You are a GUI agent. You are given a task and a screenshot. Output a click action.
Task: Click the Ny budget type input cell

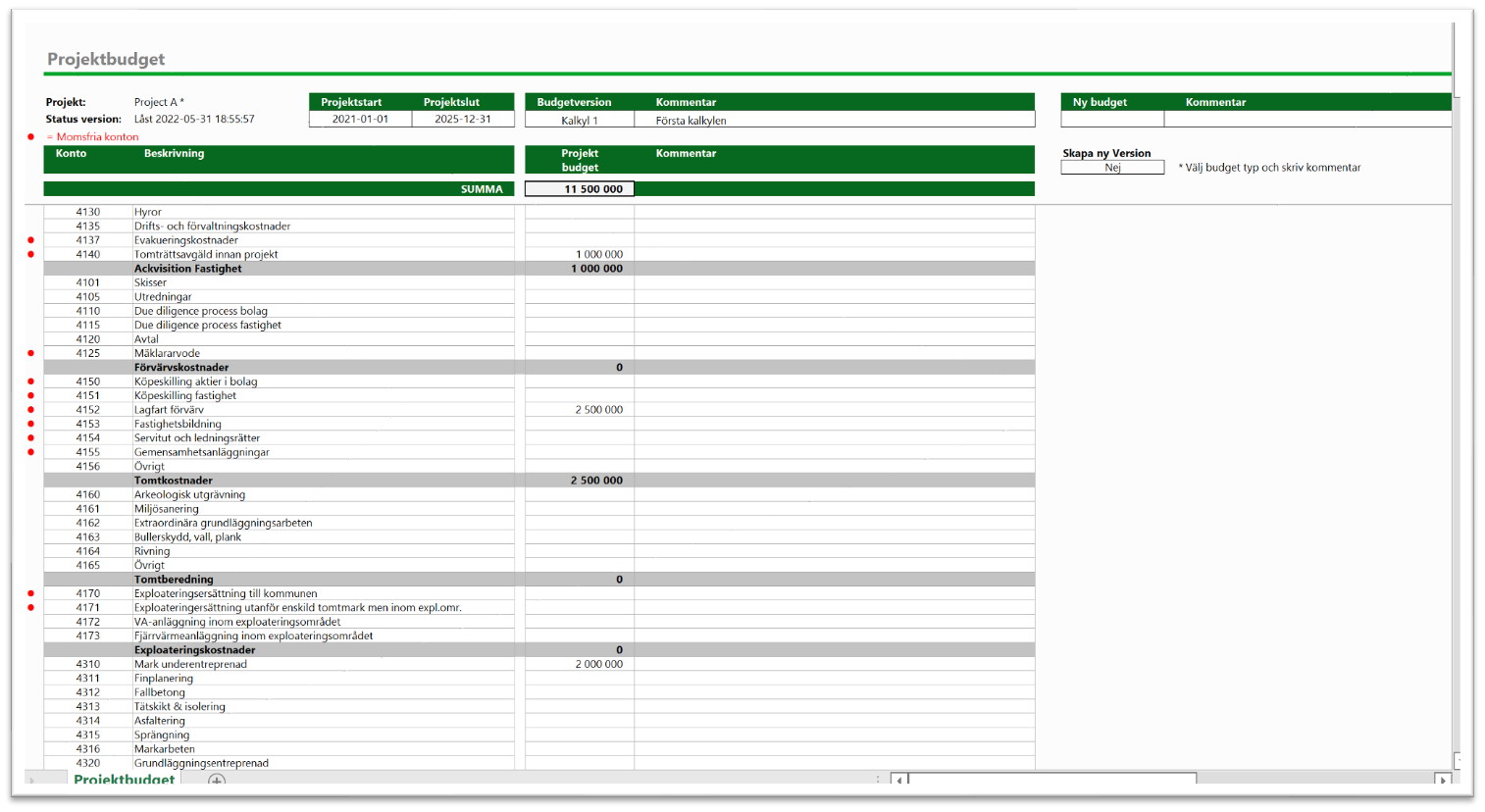(1112, 120)
